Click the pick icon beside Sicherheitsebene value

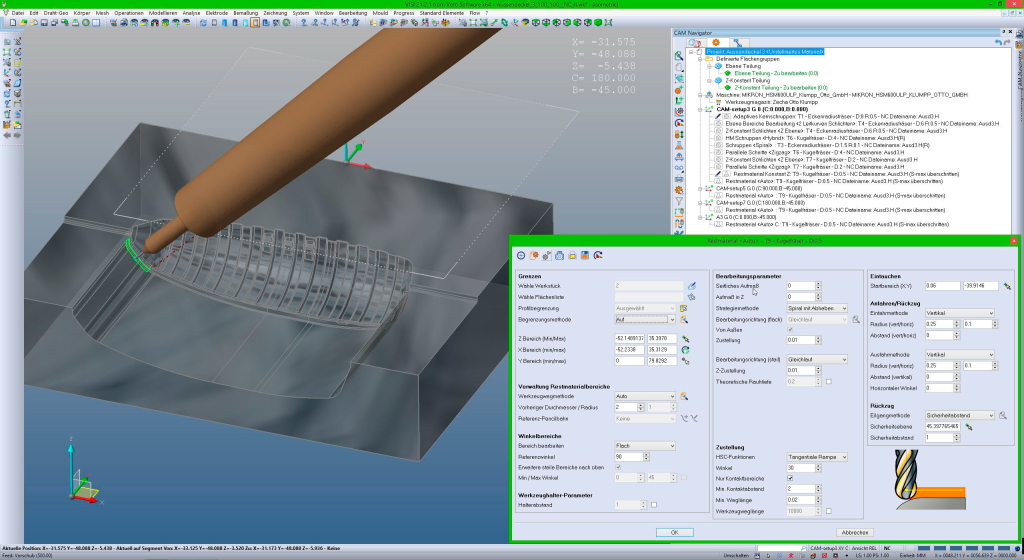pos(968,427)
